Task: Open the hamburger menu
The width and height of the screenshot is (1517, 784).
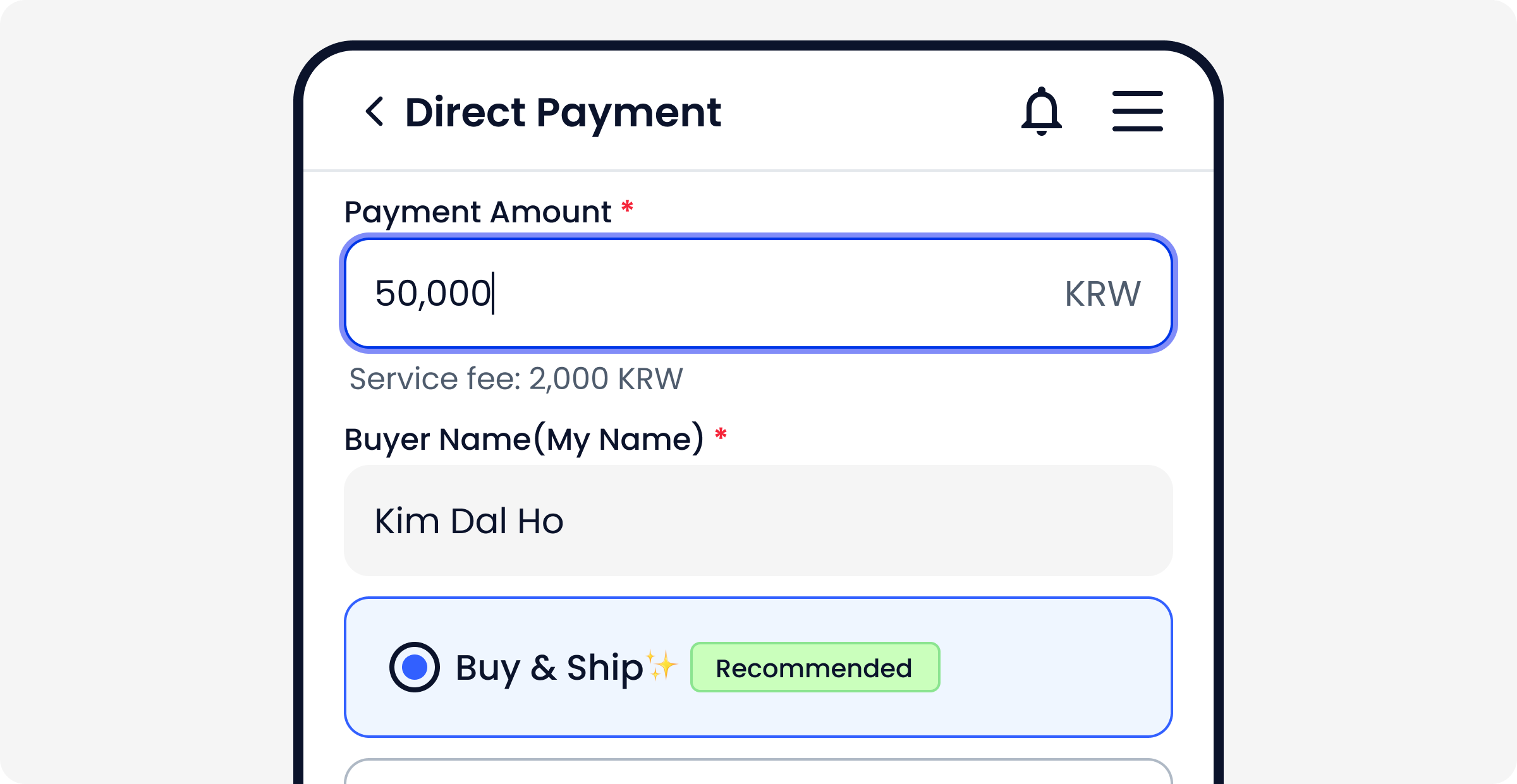Action: click(1137, 111)
